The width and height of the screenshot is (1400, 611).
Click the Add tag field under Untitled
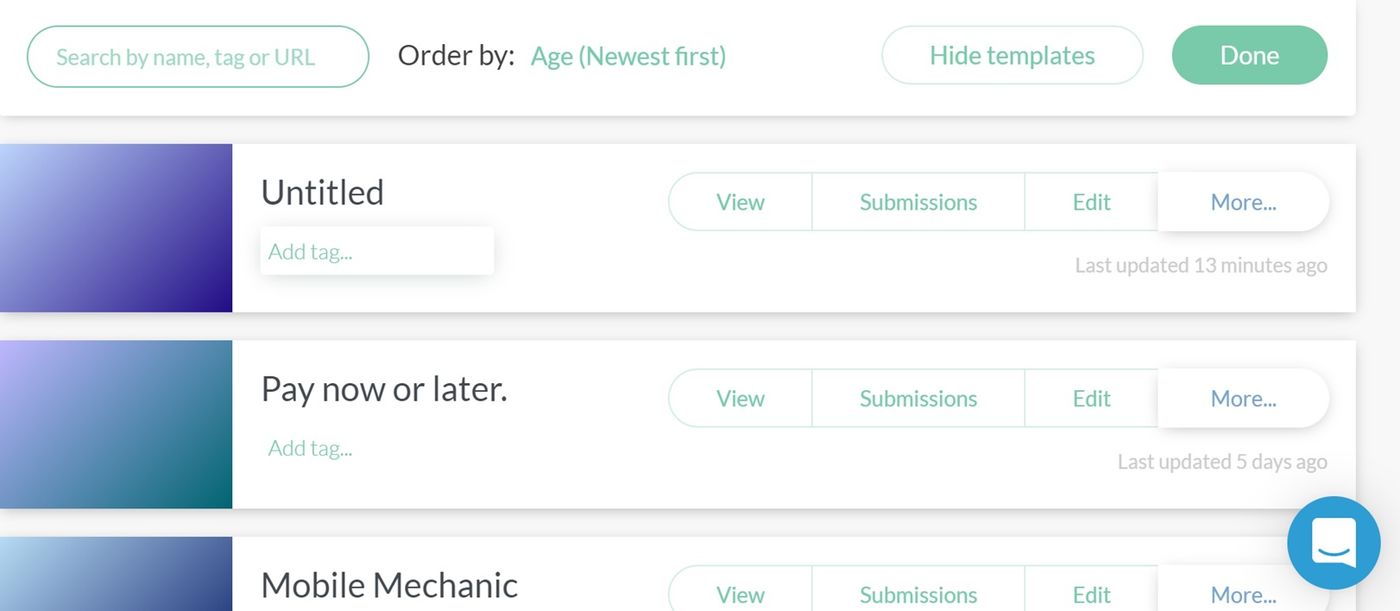[x=377, y=250]
